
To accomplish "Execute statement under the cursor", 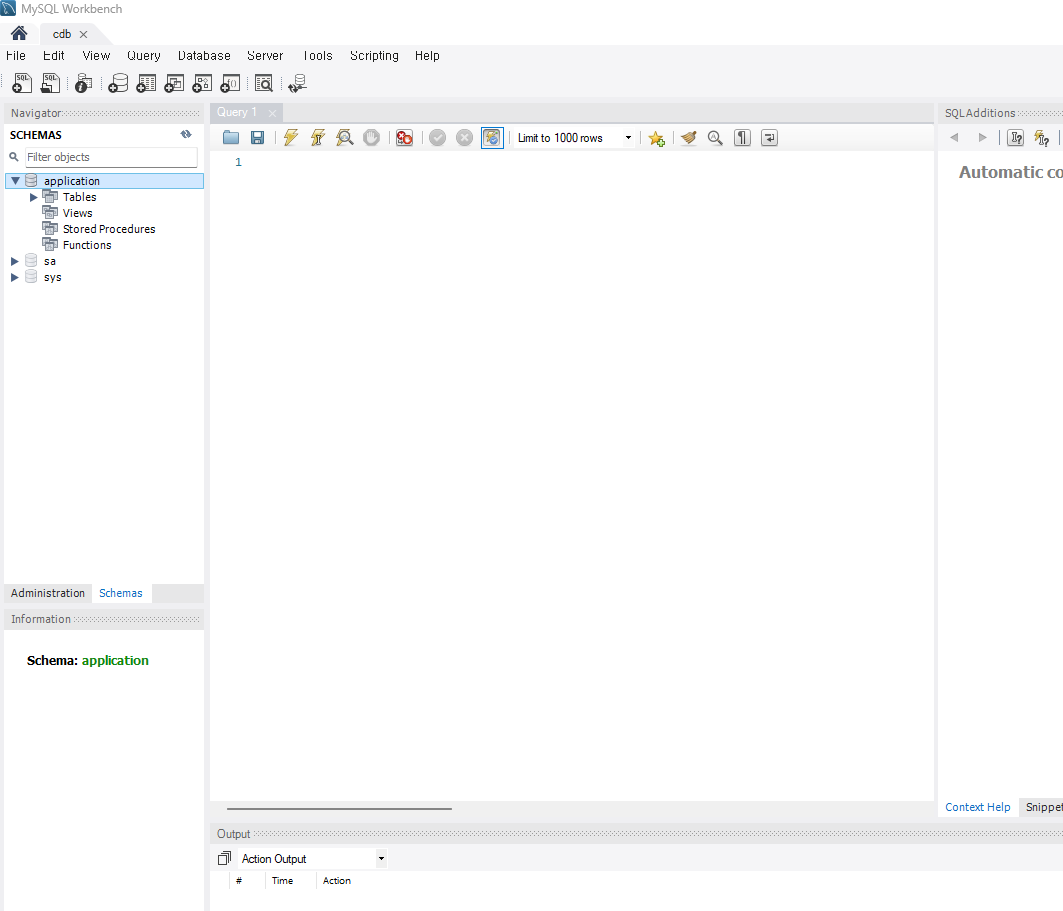I will pos(317,138).
